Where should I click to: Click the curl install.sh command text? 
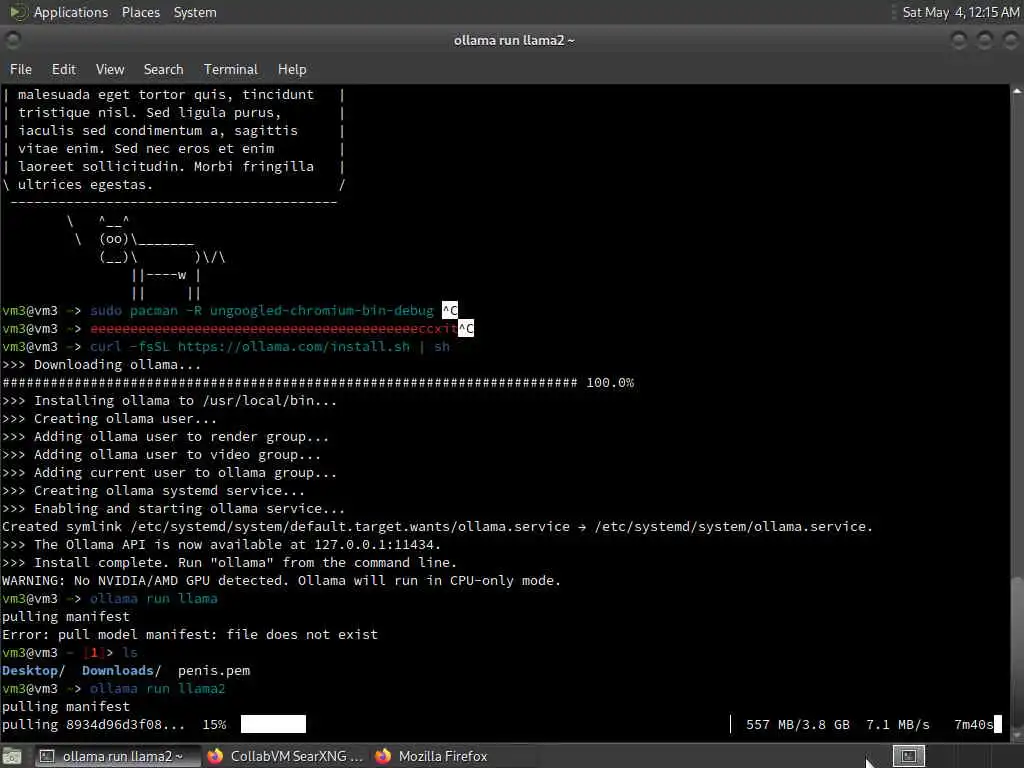point(270,347)
